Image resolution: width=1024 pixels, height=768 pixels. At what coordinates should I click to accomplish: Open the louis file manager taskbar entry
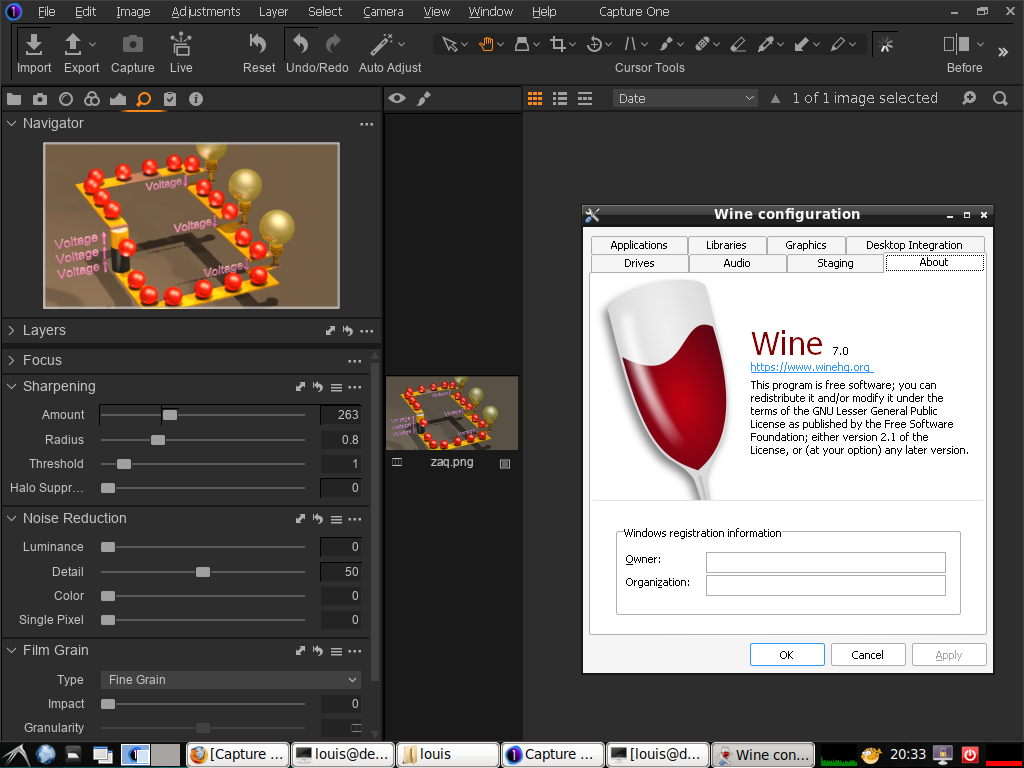pyautogui.click(x=448, y=755)
